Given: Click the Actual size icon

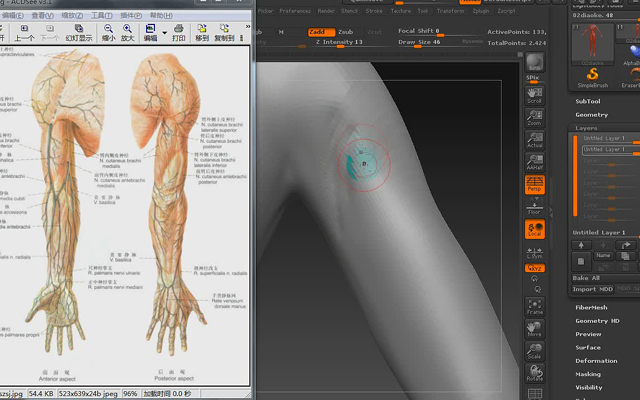Looking at the screenshot, I should click(x=534, y=140).
